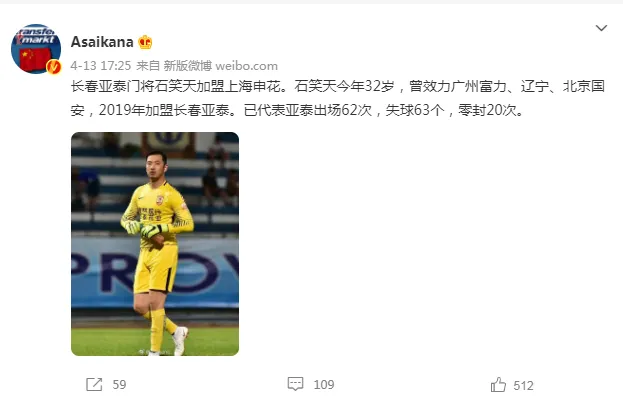Click the watermark at the photo bottom

(155, 352)
